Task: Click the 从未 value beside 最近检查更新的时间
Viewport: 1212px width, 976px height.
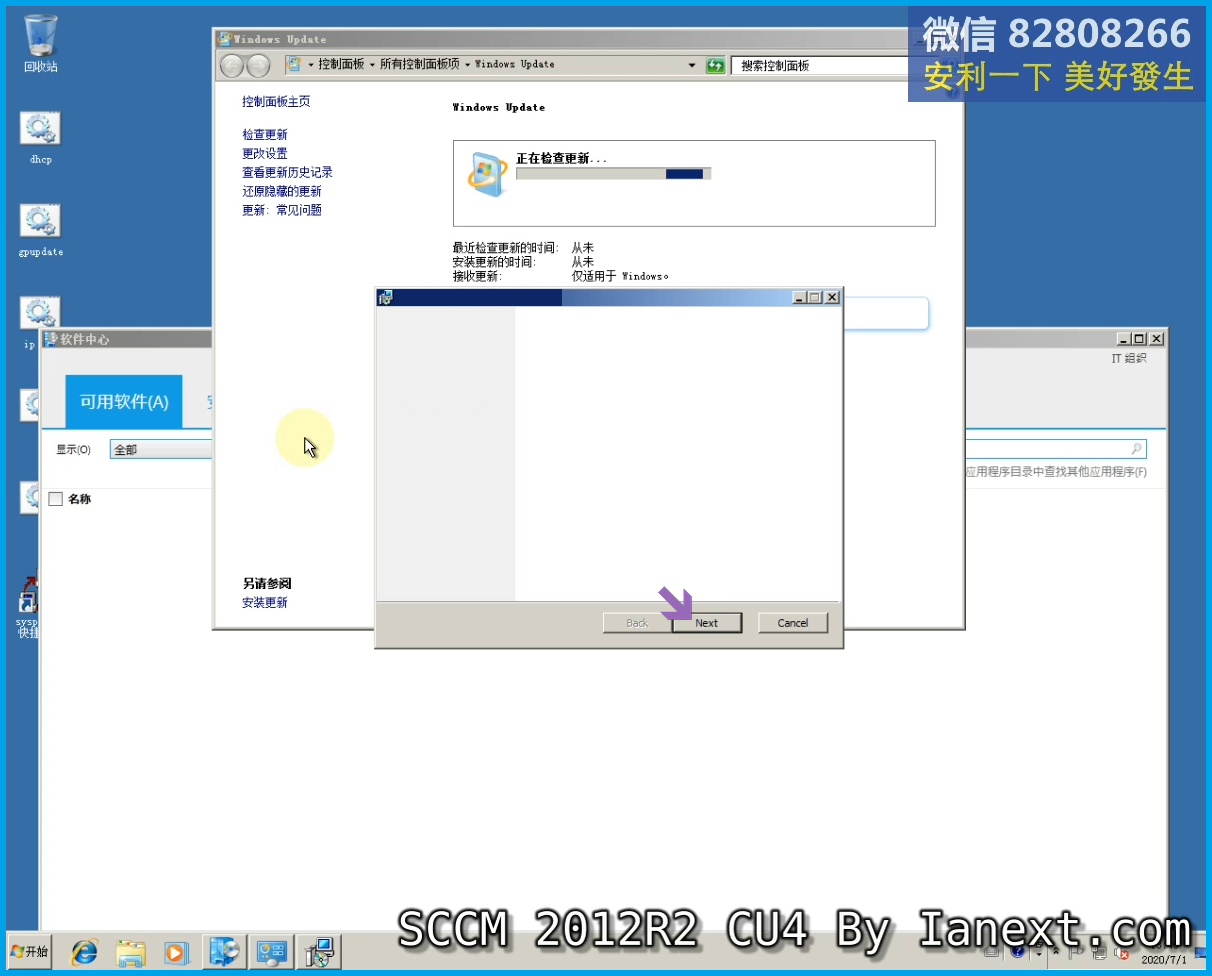Action: coord(582,247)
